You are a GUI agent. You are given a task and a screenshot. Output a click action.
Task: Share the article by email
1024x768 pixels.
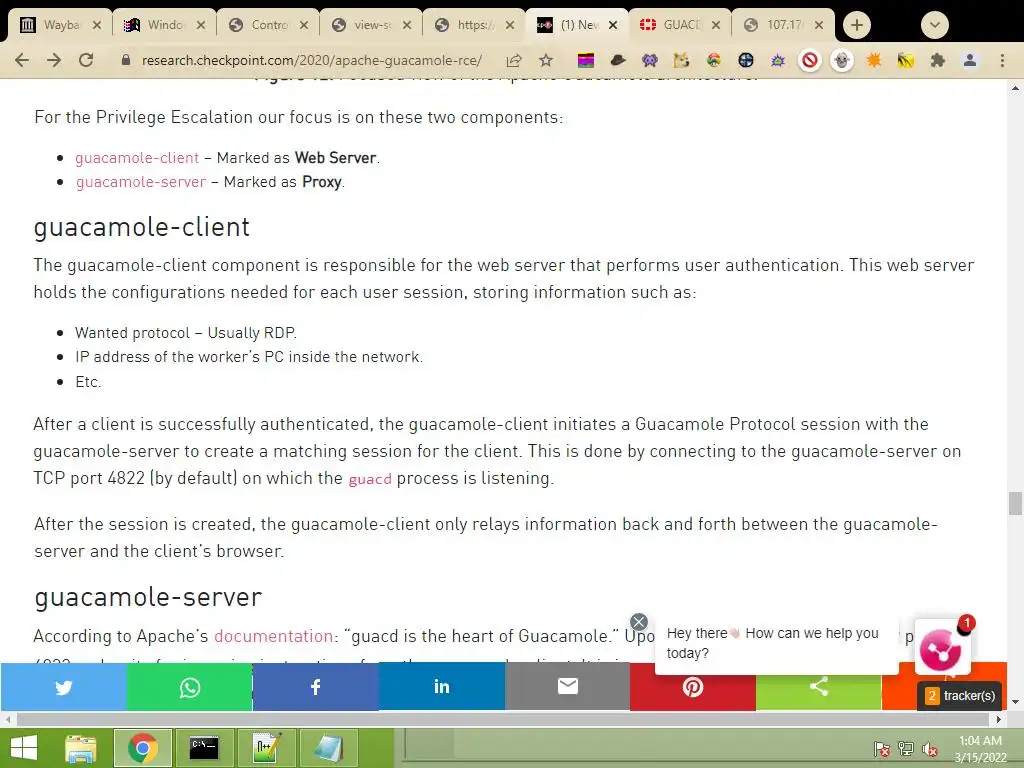pyautogui.click(x=568, y=686)
